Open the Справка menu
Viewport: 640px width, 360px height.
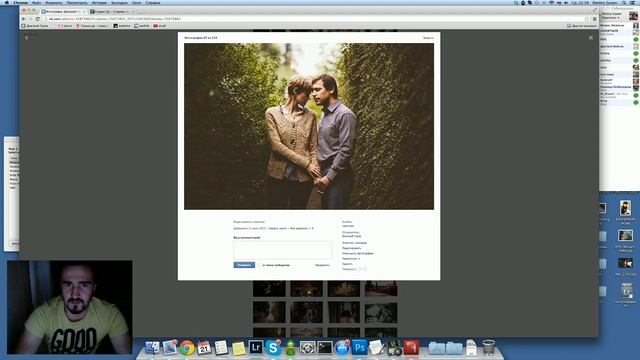(x=153, y=2)
